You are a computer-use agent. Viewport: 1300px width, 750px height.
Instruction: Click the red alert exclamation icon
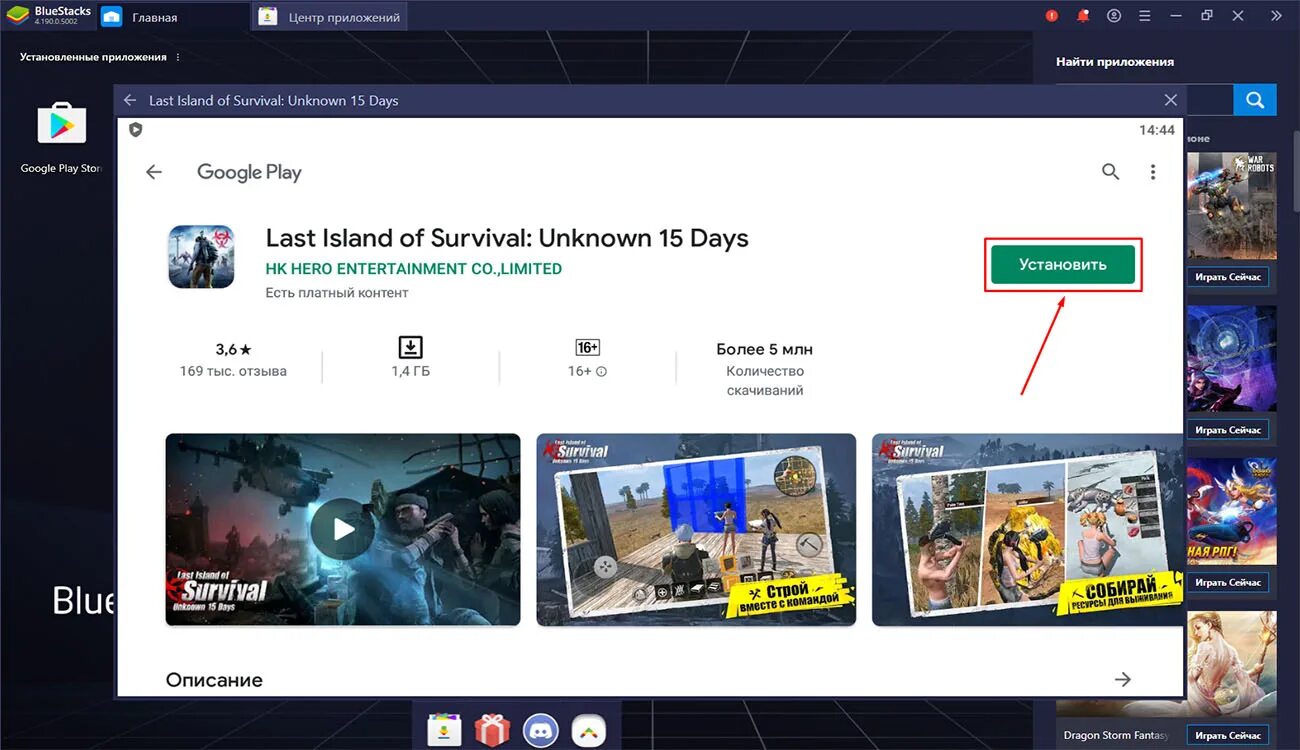point(1051,16)
